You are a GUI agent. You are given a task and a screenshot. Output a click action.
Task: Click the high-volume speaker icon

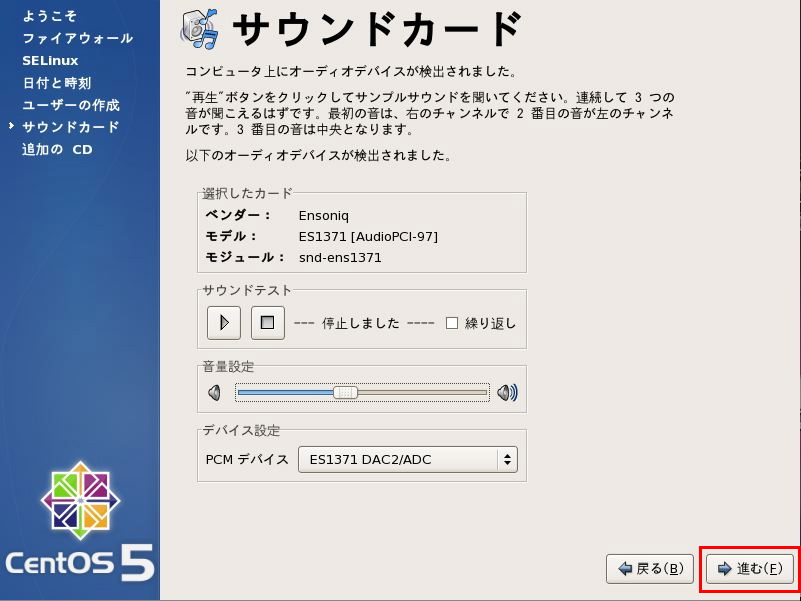tap(507, 392)
